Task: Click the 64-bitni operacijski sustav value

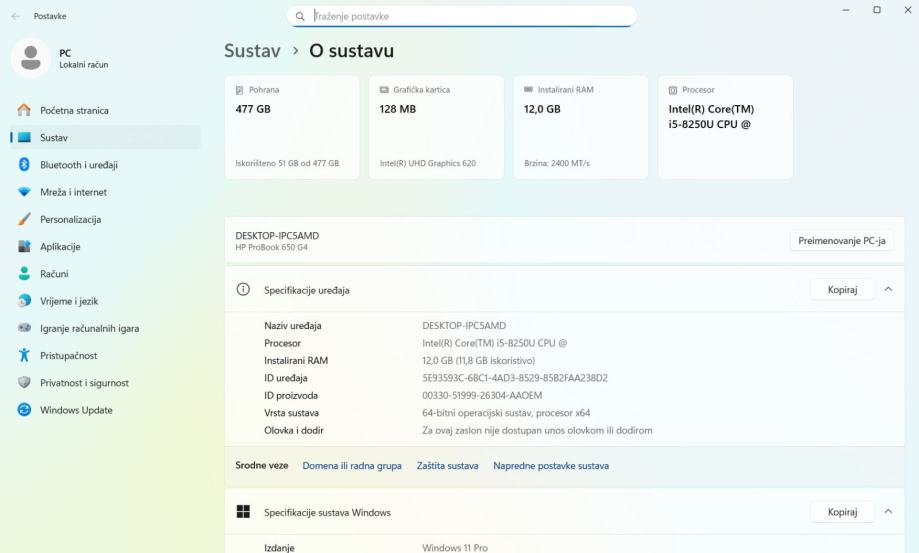Action: pos(506,413)
